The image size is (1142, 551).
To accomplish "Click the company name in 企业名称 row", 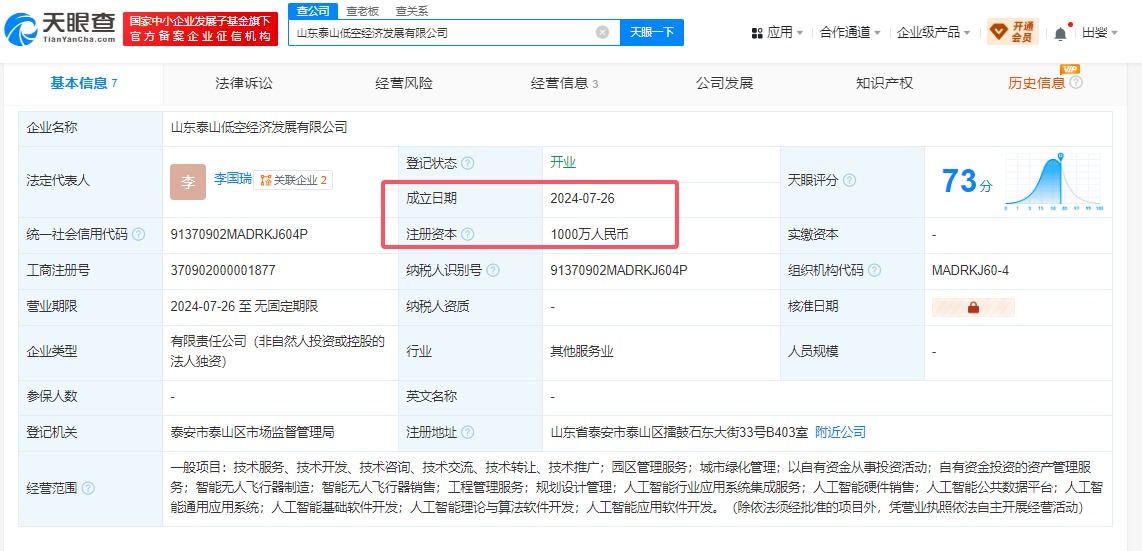I will click(x=259, y=127).
